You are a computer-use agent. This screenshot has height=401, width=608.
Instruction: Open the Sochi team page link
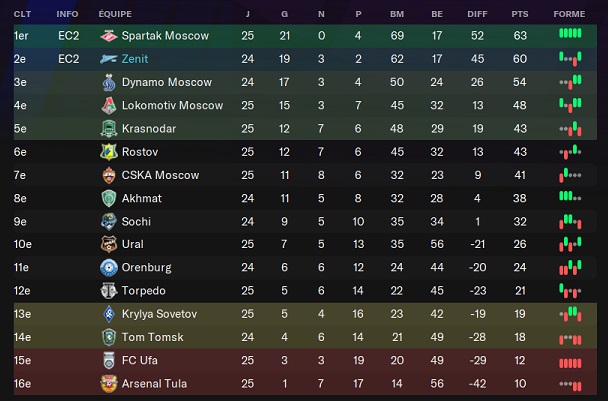[136, 221]
